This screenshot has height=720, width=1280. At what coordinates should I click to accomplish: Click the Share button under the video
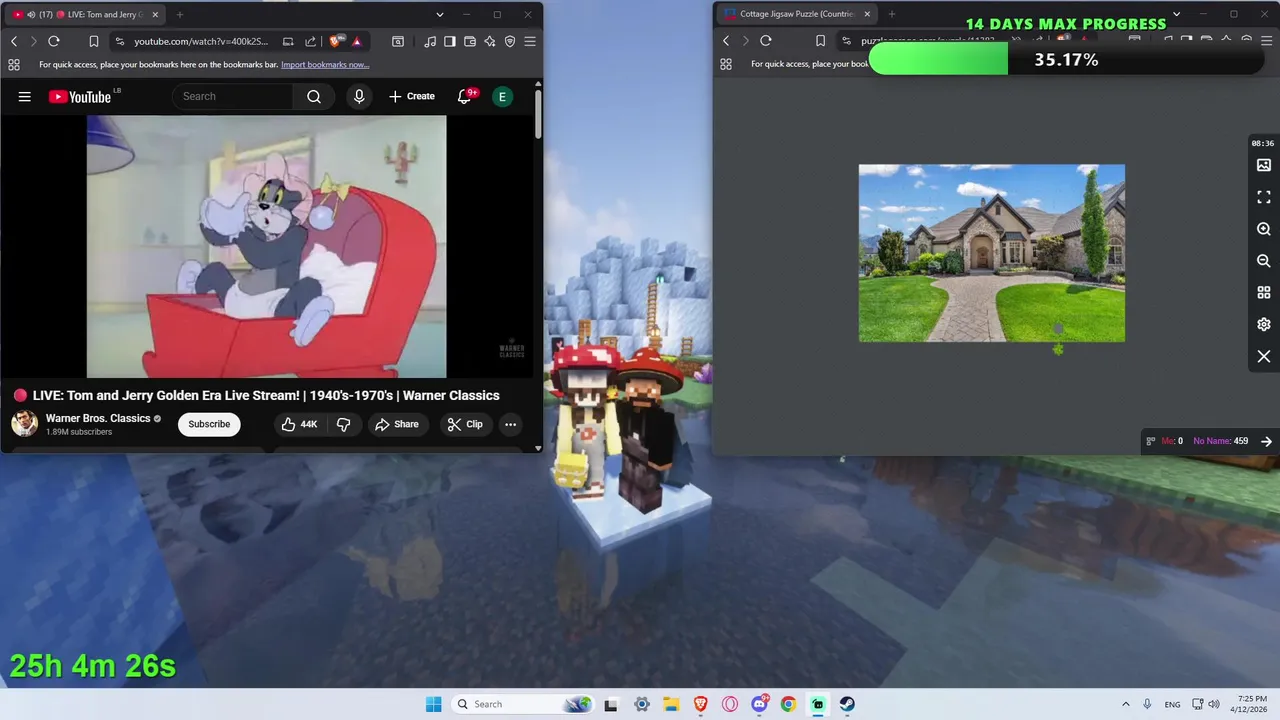(x=397, y=424)
